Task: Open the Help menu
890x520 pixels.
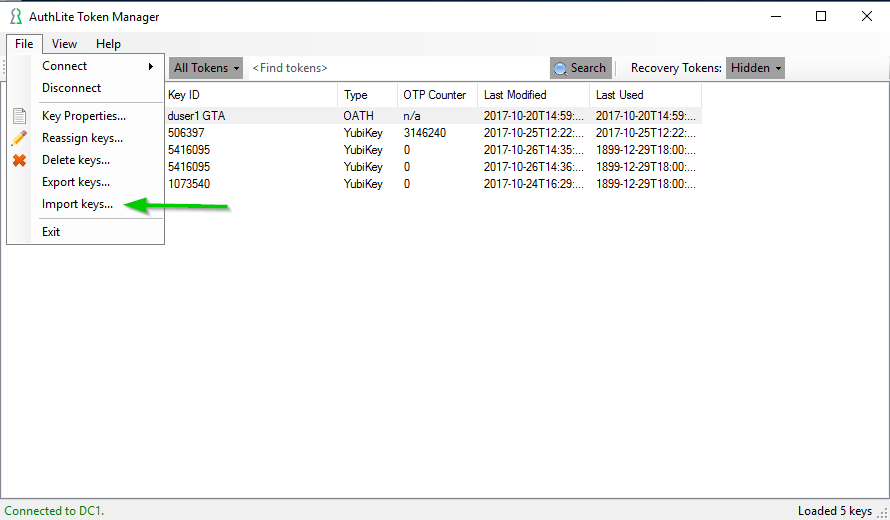Action: [x=108, y=44]
